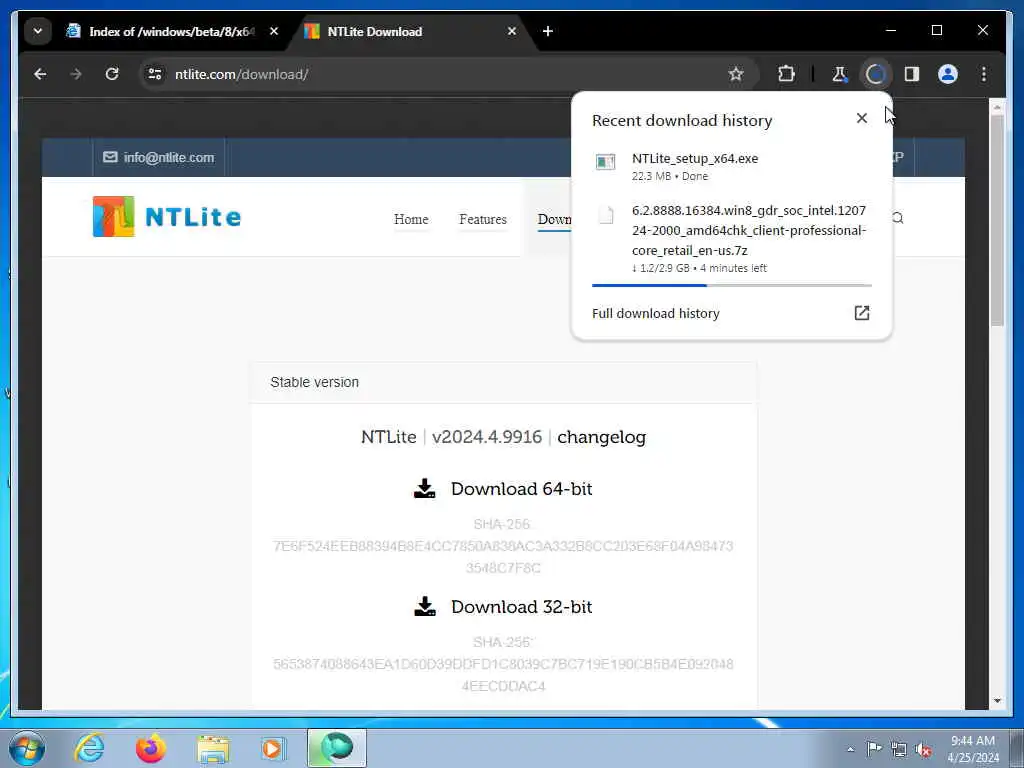Click the Download nav menu item

[x=554, y=219]
